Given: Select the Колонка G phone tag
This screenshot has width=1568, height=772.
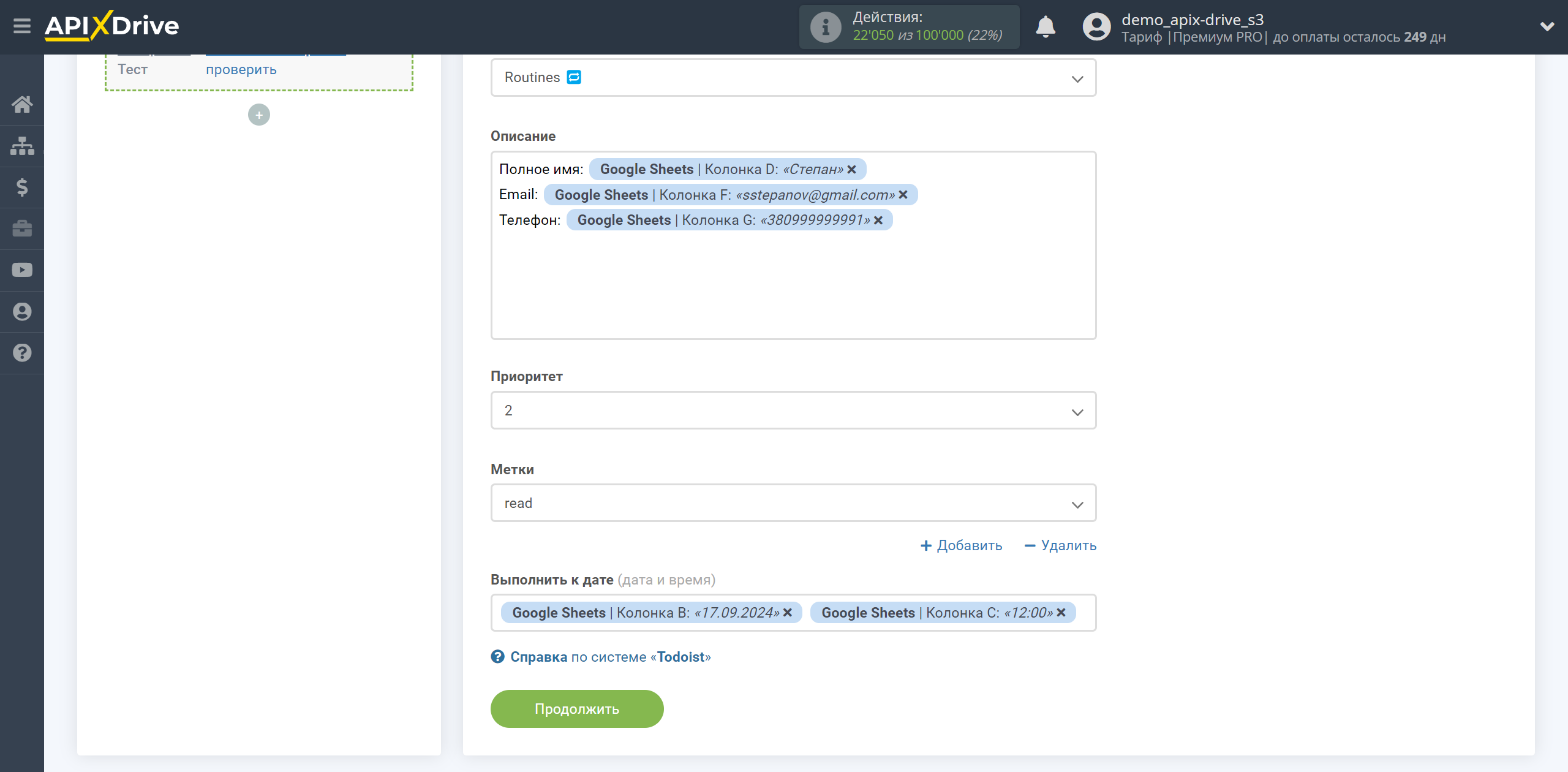Looking at the screenshot, I should pyautogui.click(x=729, y=221).
